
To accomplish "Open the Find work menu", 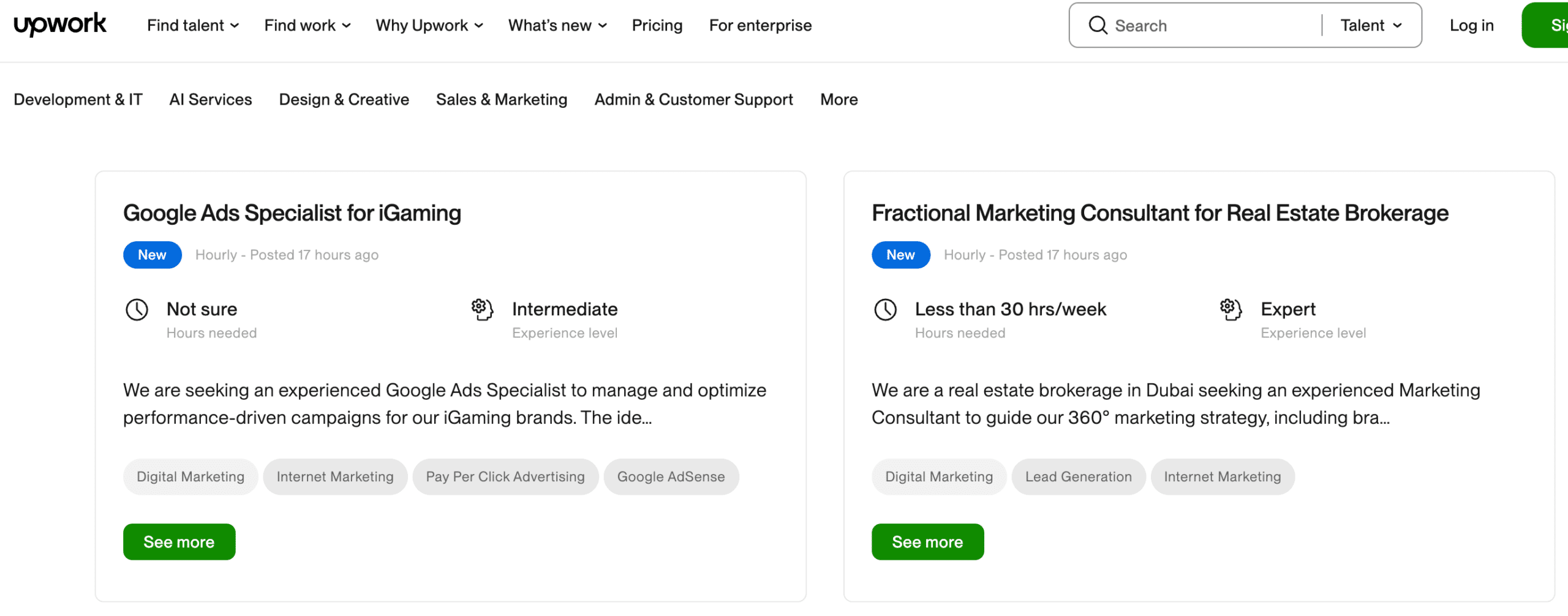I will coord(307,25).
